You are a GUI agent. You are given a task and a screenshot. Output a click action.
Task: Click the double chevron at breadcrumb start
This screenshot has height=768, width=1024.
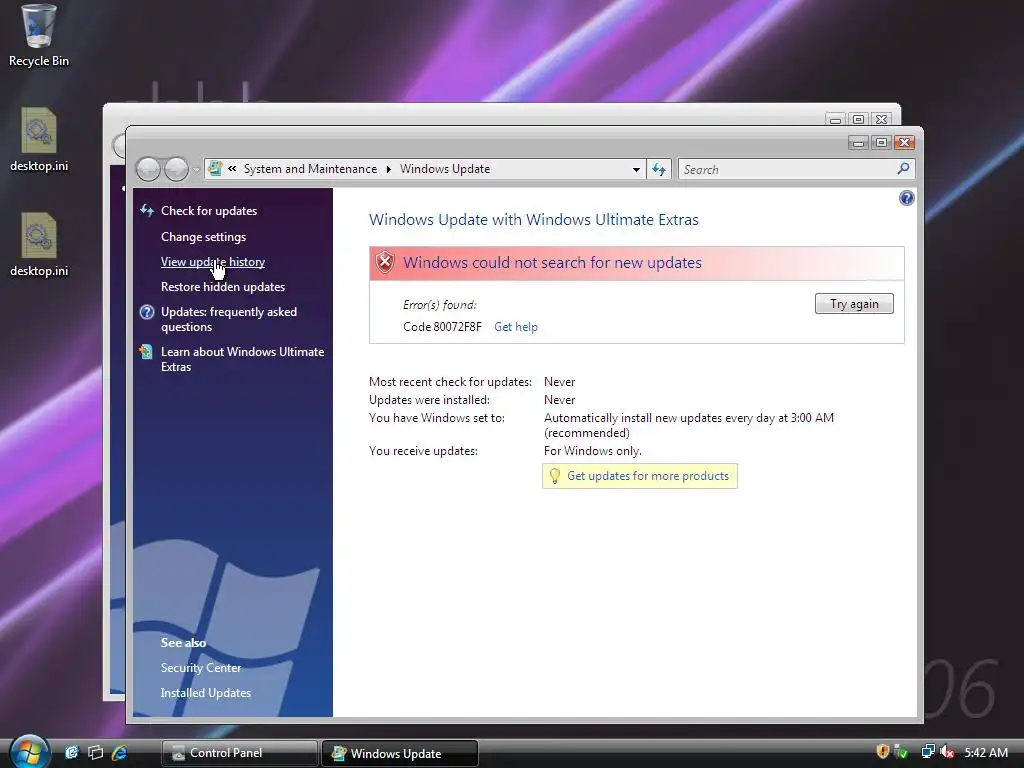coord(232,168)
